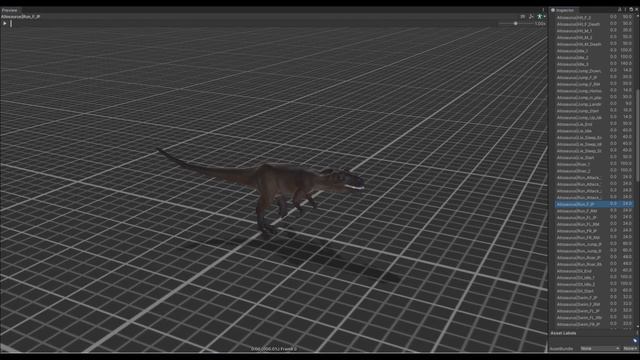The width and height of the screenshot is (640, 360).
Task: Select the Allosaurus|Idle_1 clip
Action: point(594,51)
